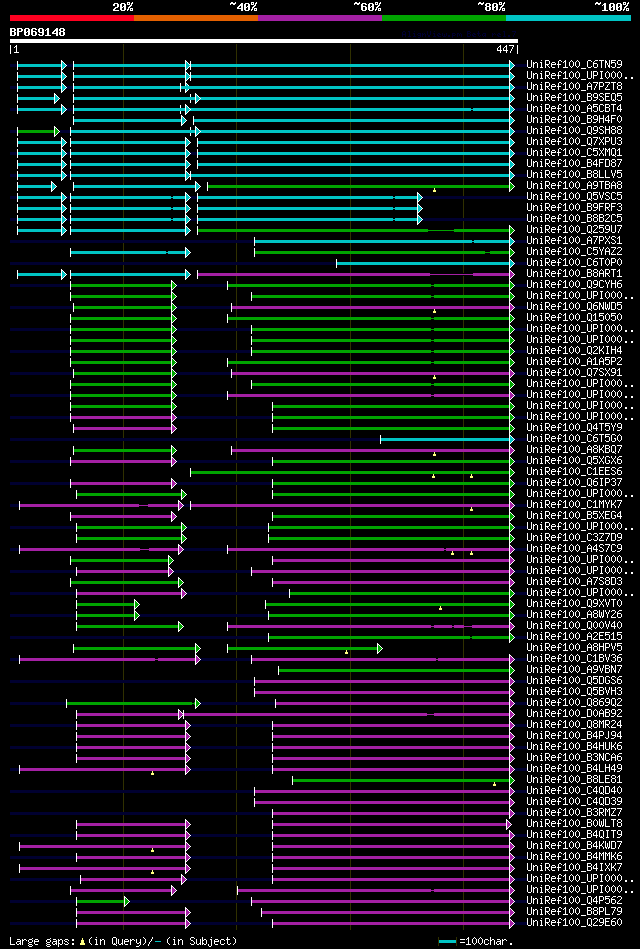This screenshot has height=949, width=640.
Task: Select the UniRef100_C5YAZ2 label
Action: pos(574,251)
